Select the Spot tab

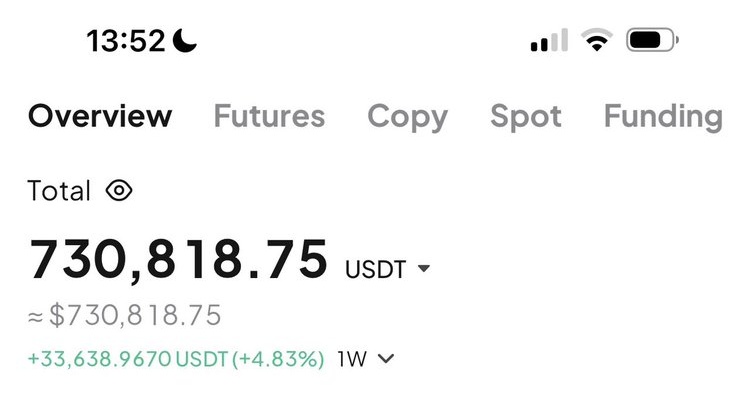tap(525, 116)
